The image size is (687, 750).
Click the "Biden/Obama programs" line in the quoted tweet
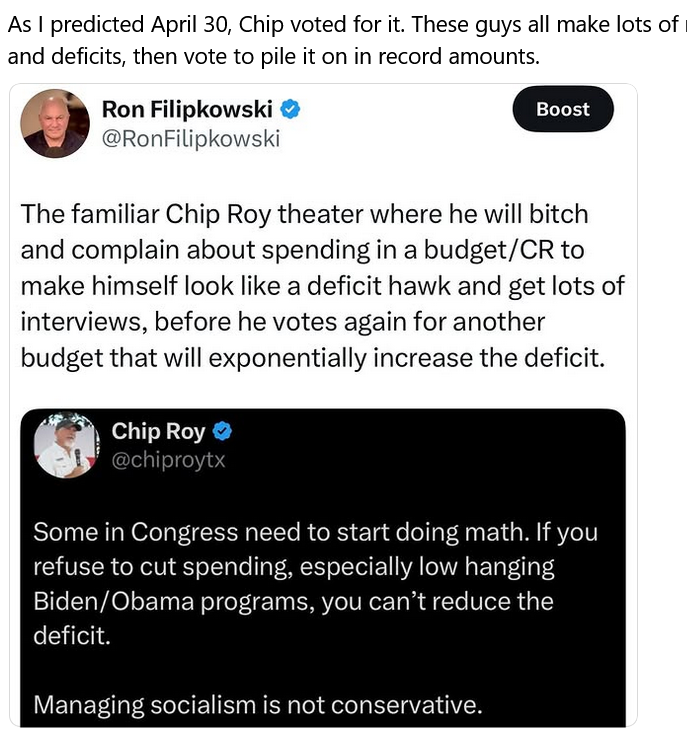293,602
